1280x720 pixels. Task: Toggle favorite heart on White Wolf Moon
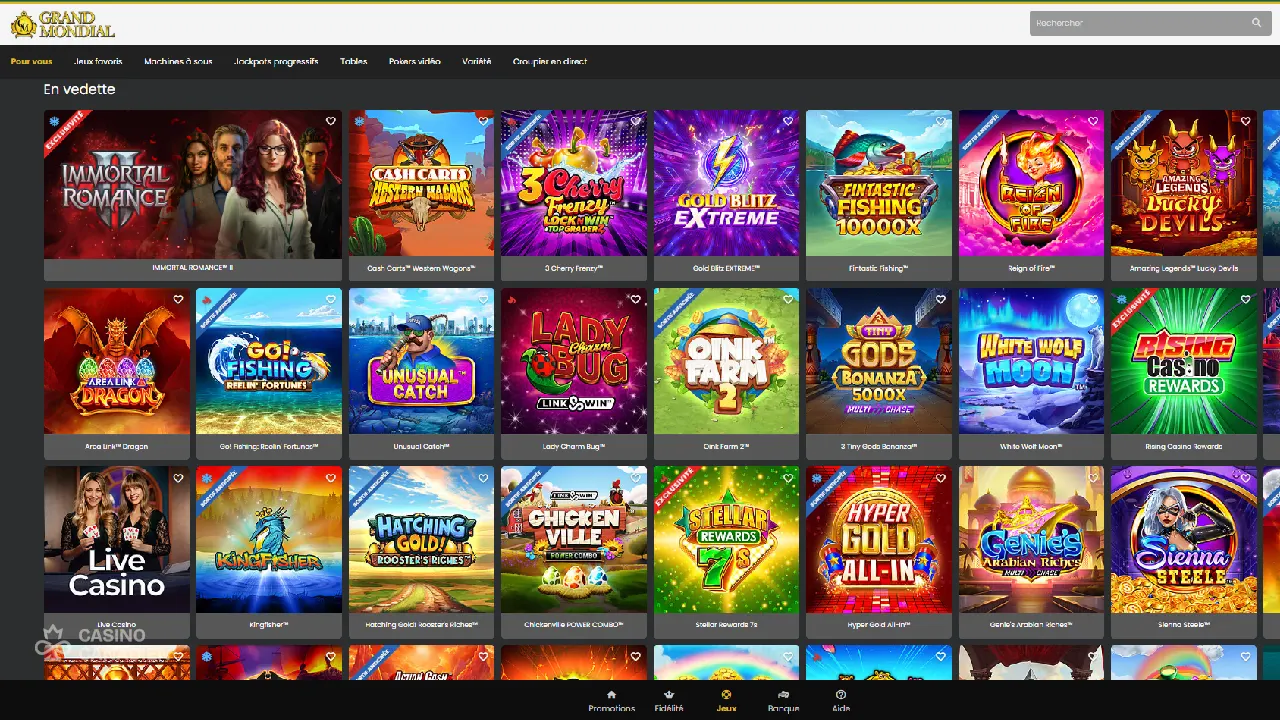tap(1093, 299)
